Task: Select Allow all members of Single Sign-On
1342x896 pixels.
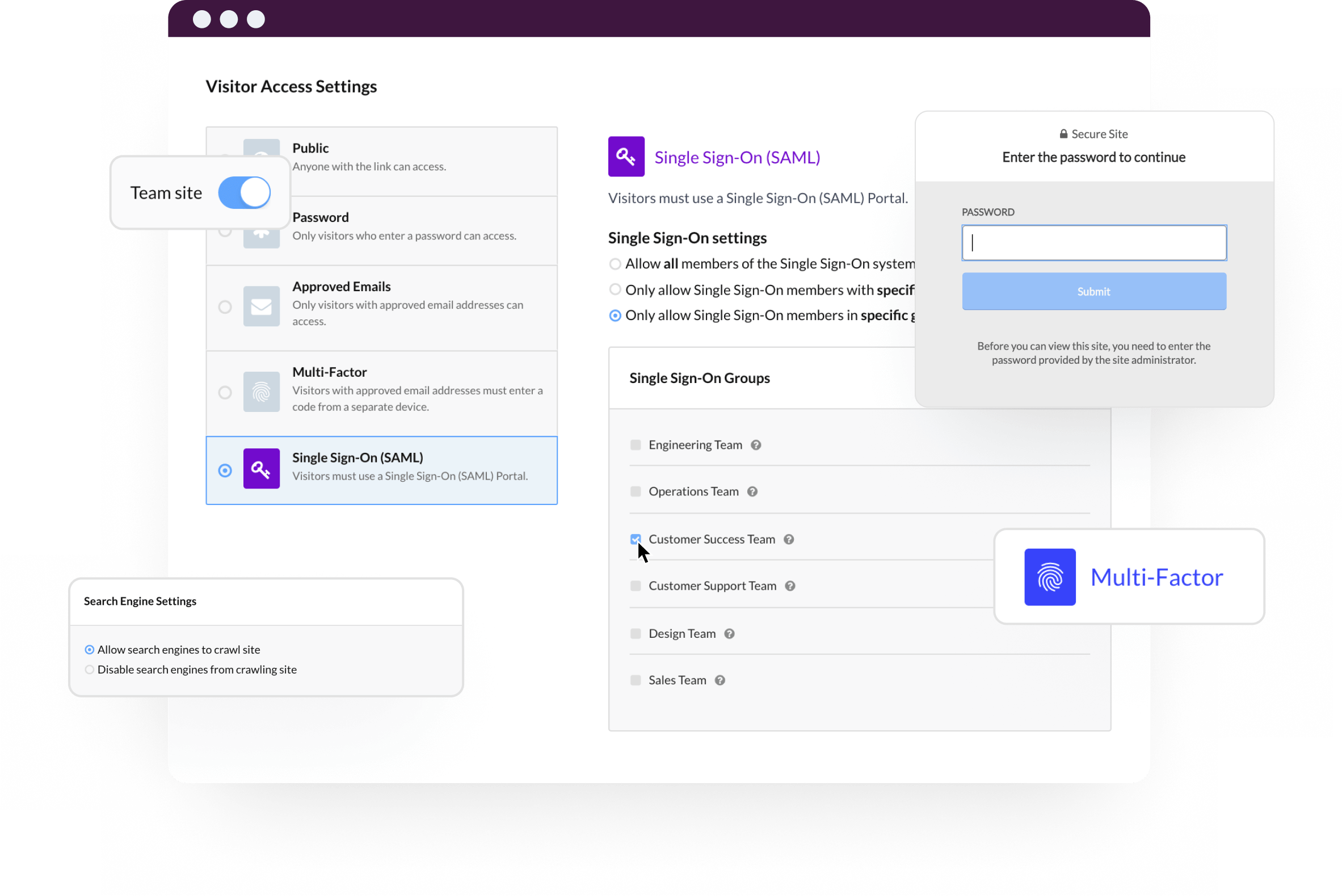Action: point(615,264)
